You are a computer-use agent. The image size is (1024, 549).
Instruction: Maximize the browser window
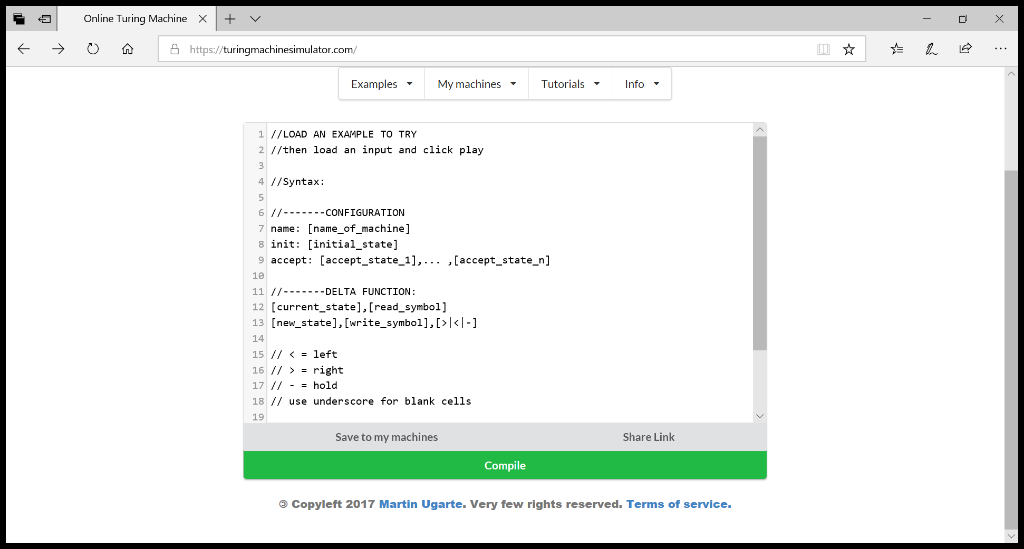(x=963, y=19)
